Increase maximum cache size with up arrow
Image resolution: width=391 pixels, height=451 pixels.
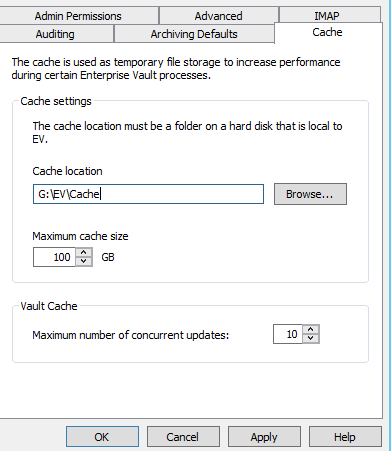click(x=84, y=252)
